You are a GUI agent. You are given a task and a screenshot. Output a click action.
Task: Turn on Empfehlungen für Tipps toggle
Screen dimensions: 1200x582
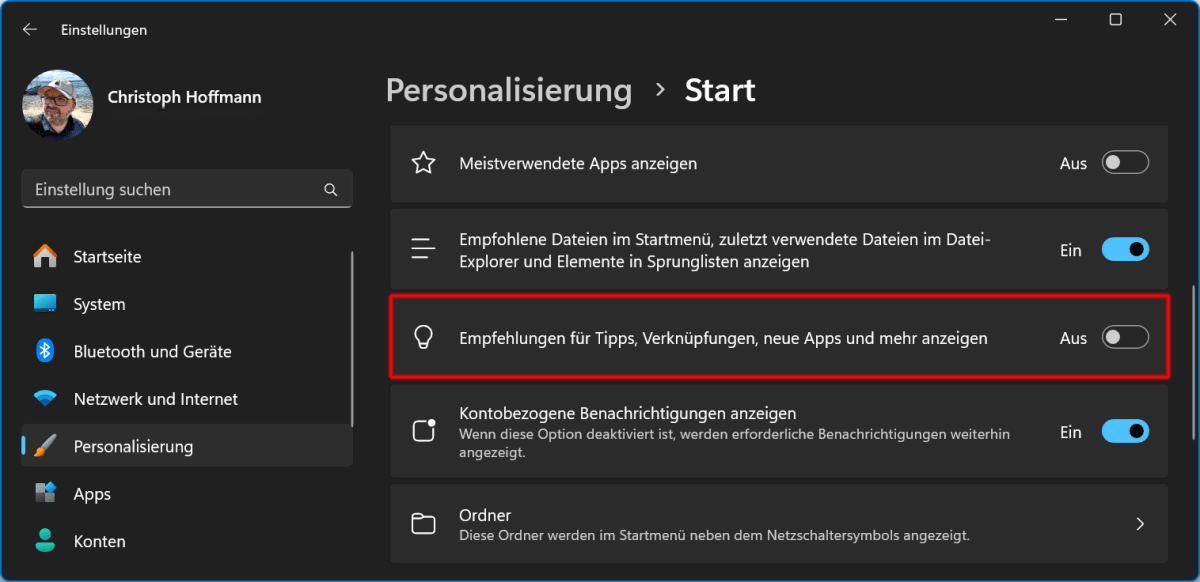[1125, 338]
